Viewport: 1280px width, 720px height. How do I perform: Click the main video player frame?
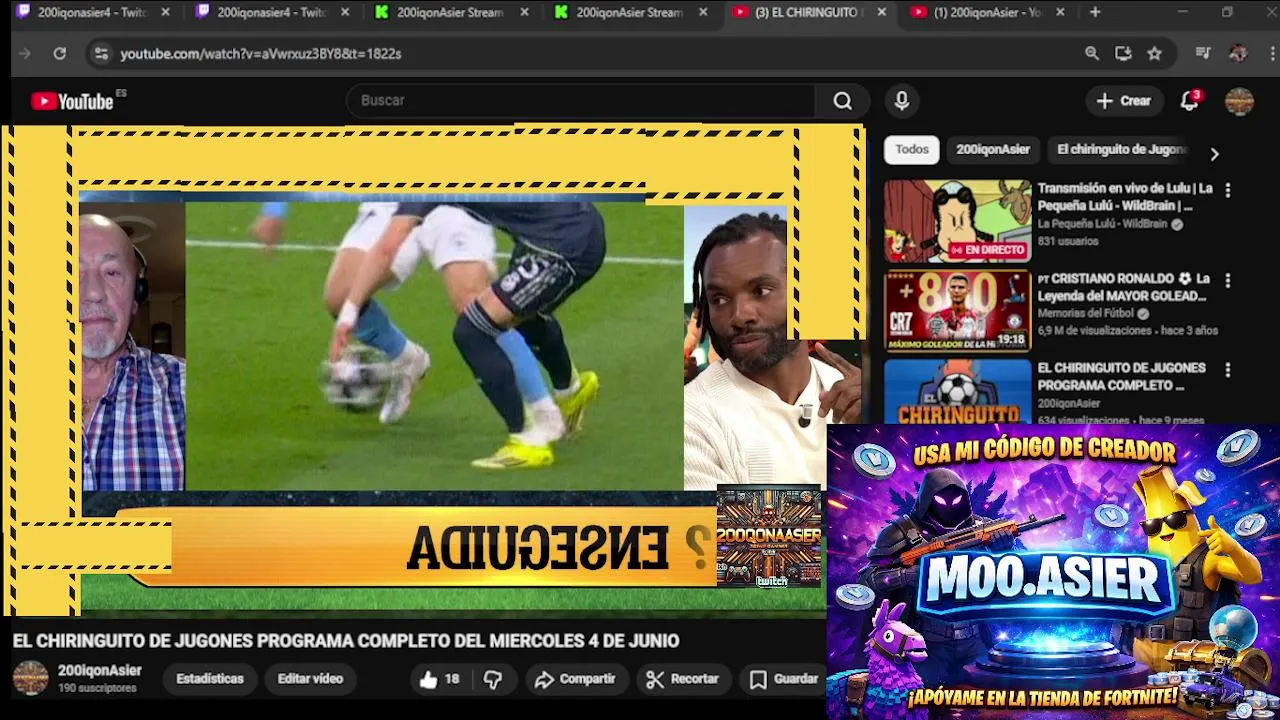(x=432, y=370)
